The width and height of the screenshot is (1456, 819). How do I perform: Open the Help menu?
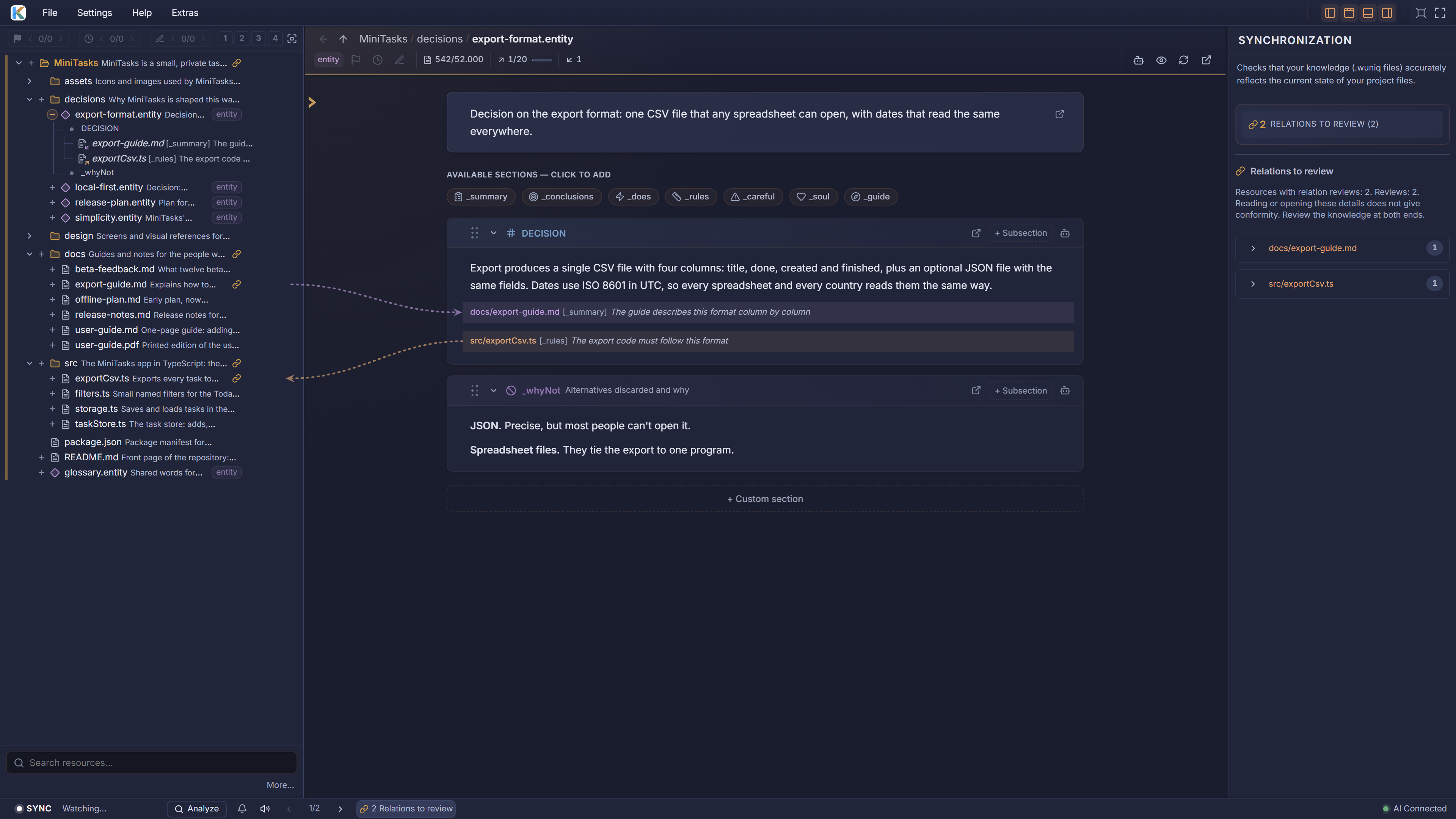point(141,13)
